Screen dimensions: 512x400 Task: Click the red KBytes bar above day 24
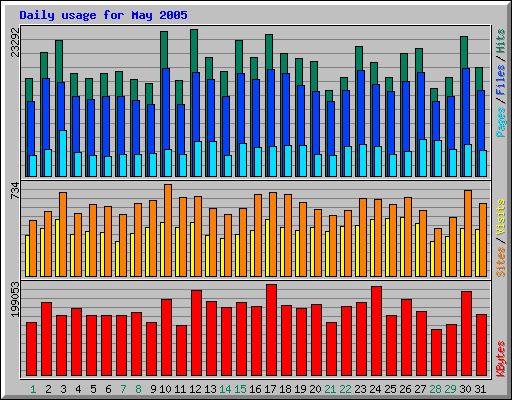[x=376, y=331]
